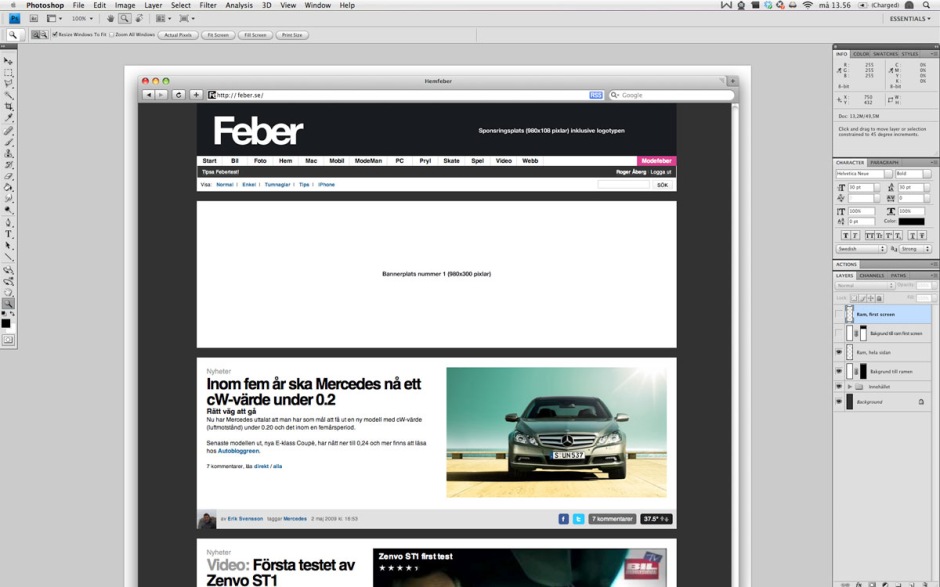The height and width of the screenshot is (587, 940).
Task: Switch to the Swatches tab
Action: pyautogui.click(x=885, y=54)
